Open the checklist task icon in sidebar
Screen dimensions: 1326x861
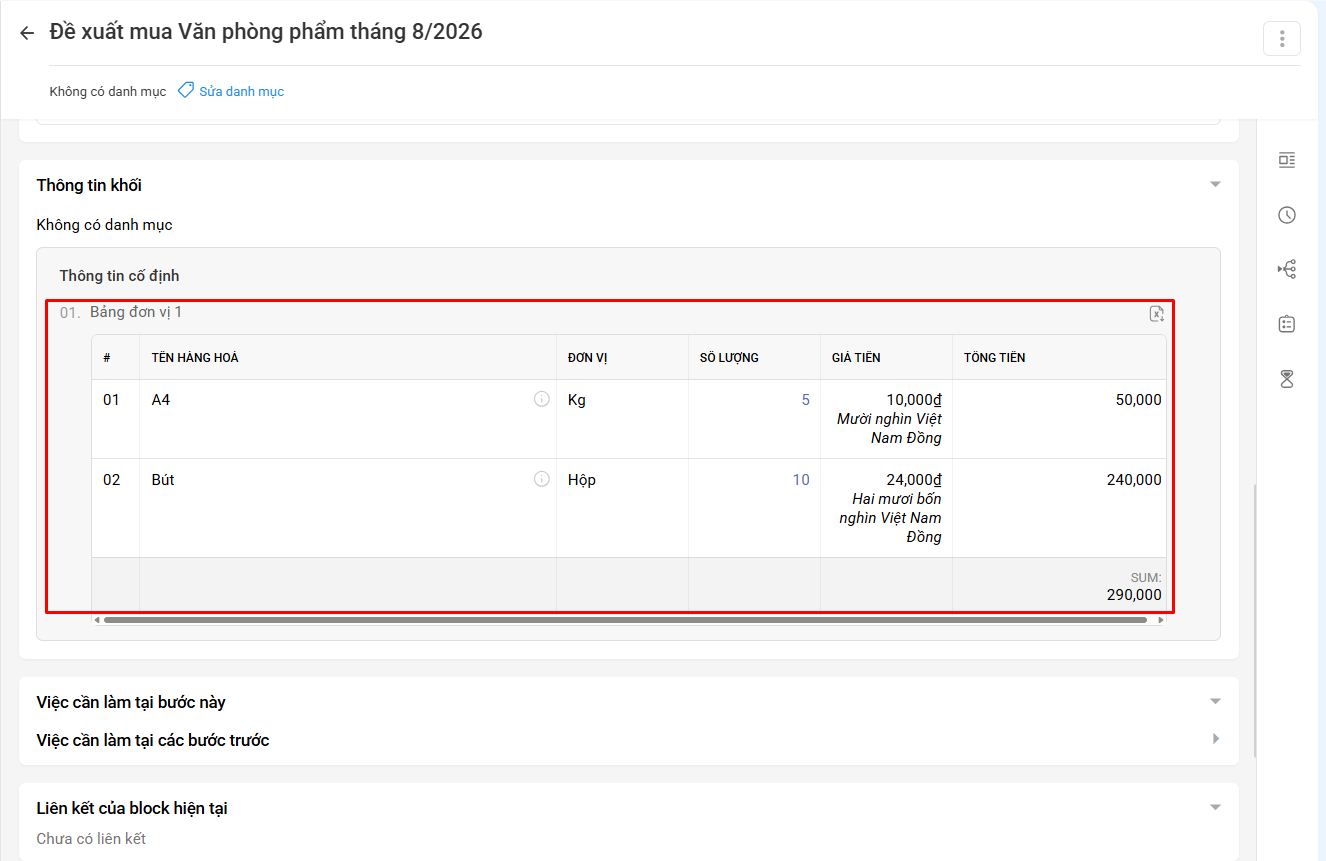[x=1287, y=324]
